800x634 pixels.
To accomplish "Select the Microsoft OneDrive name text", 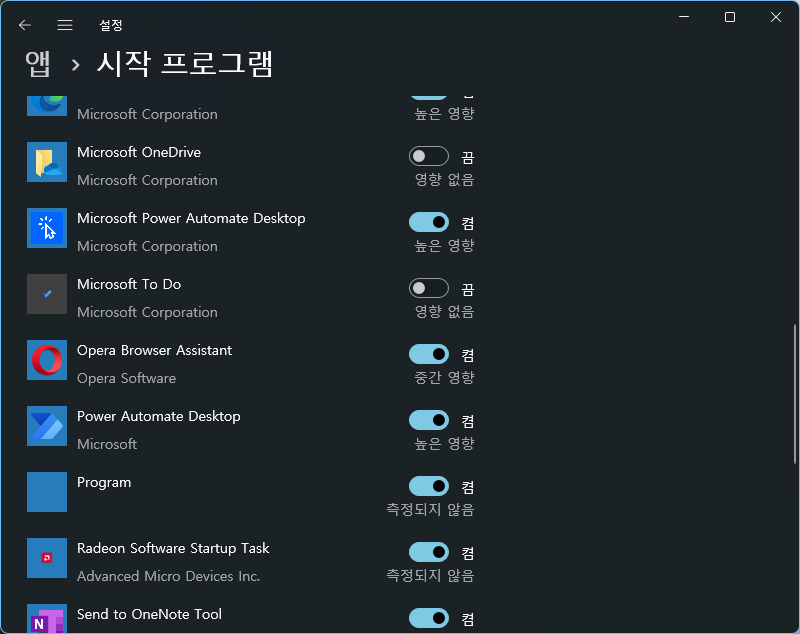I will pos(139,152).
